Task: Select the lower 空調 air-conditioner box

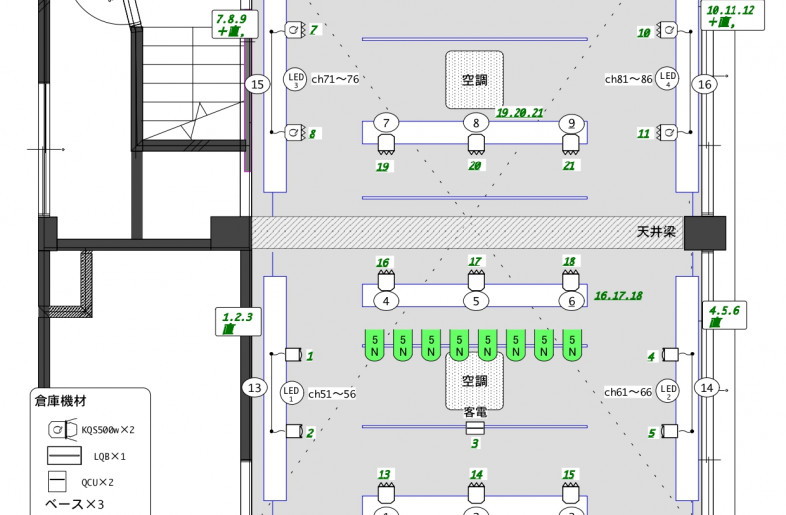Action: tap(475, 381)
